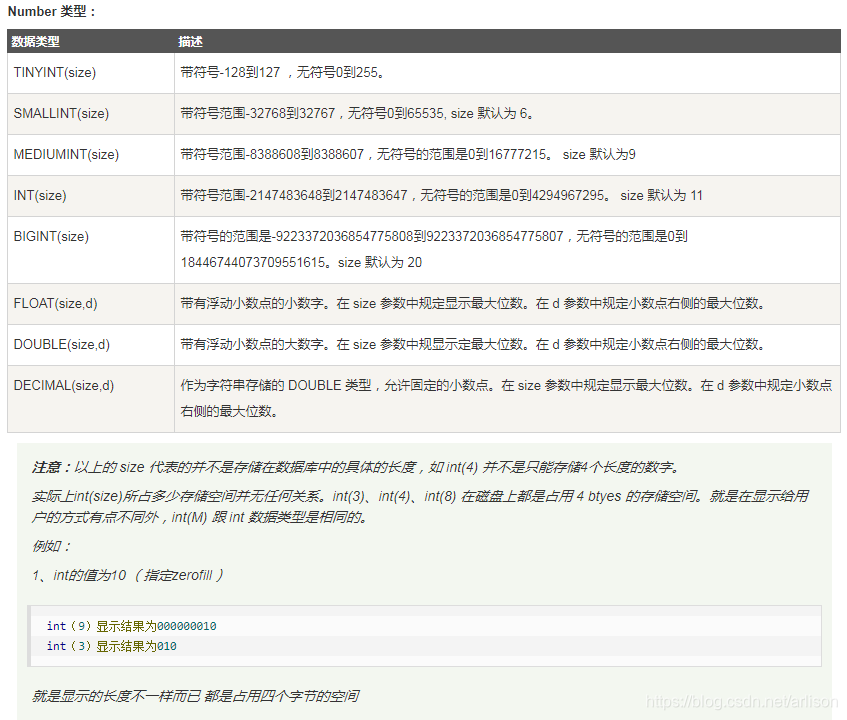Image resolution: width=847 pixels, height=720 pixels.
Task: Click the SMALLINT(size) cell
Action: point(91,114)
